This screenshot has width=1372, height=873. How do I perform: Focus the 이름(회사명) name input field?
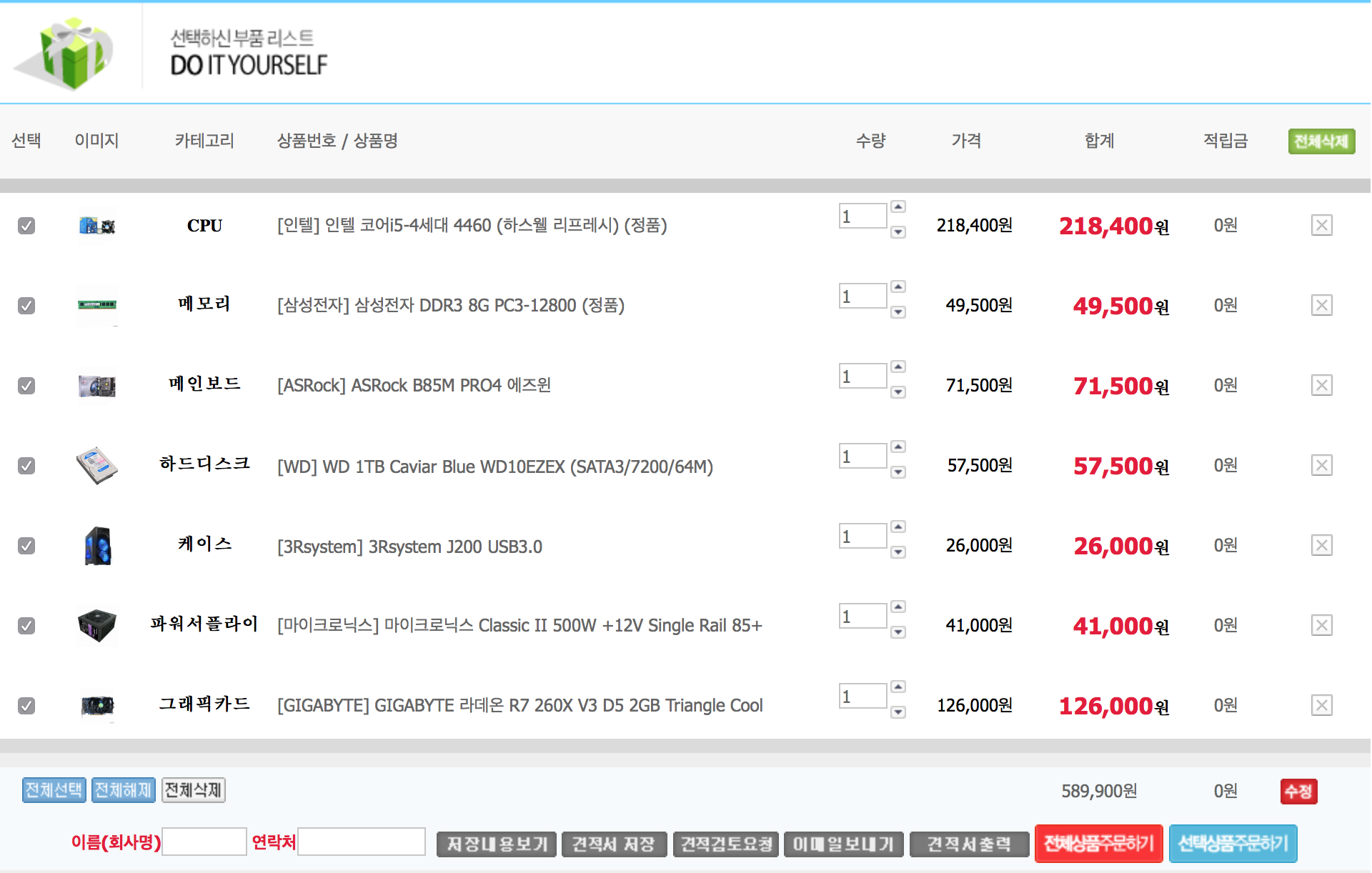click(204, 842)
